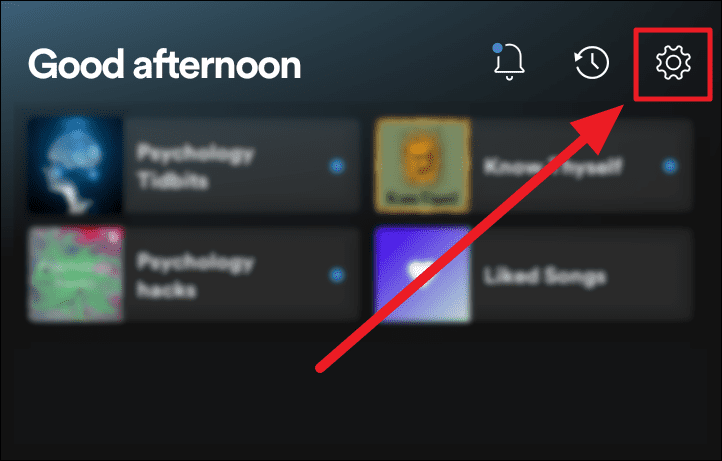Select the Liked Songs title text
Viewport: 722px width, 461px height.
pos(544,276)
